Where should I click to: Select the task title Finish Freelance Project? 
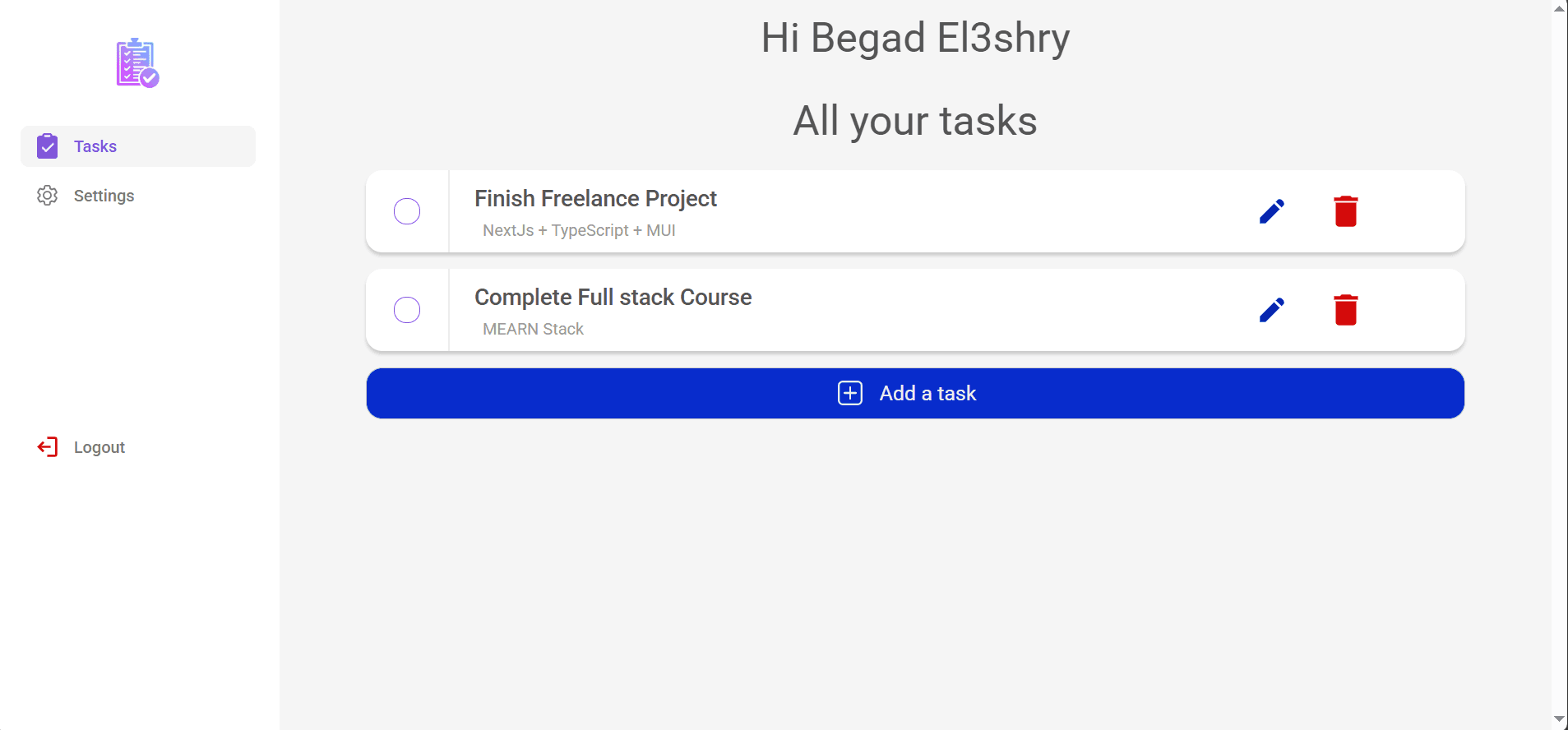[595, 198]
